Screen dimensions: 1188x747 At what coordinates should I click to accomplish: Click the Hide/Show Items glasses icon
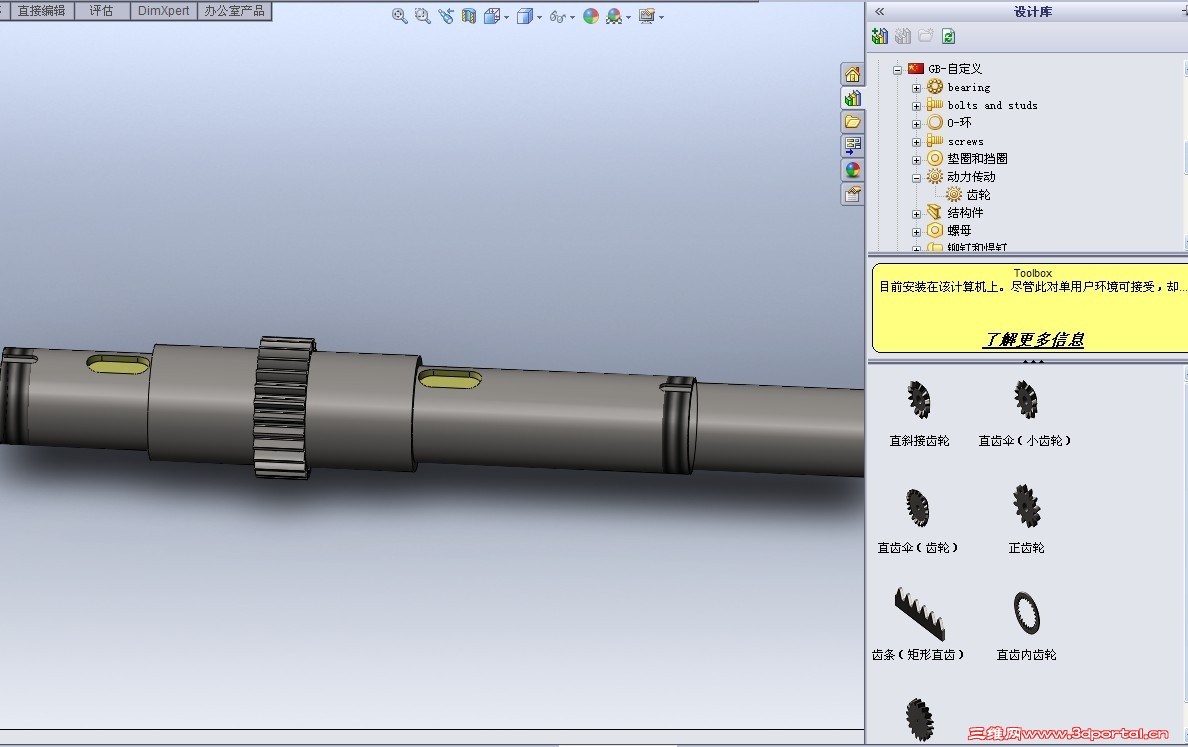coord(557,17)
